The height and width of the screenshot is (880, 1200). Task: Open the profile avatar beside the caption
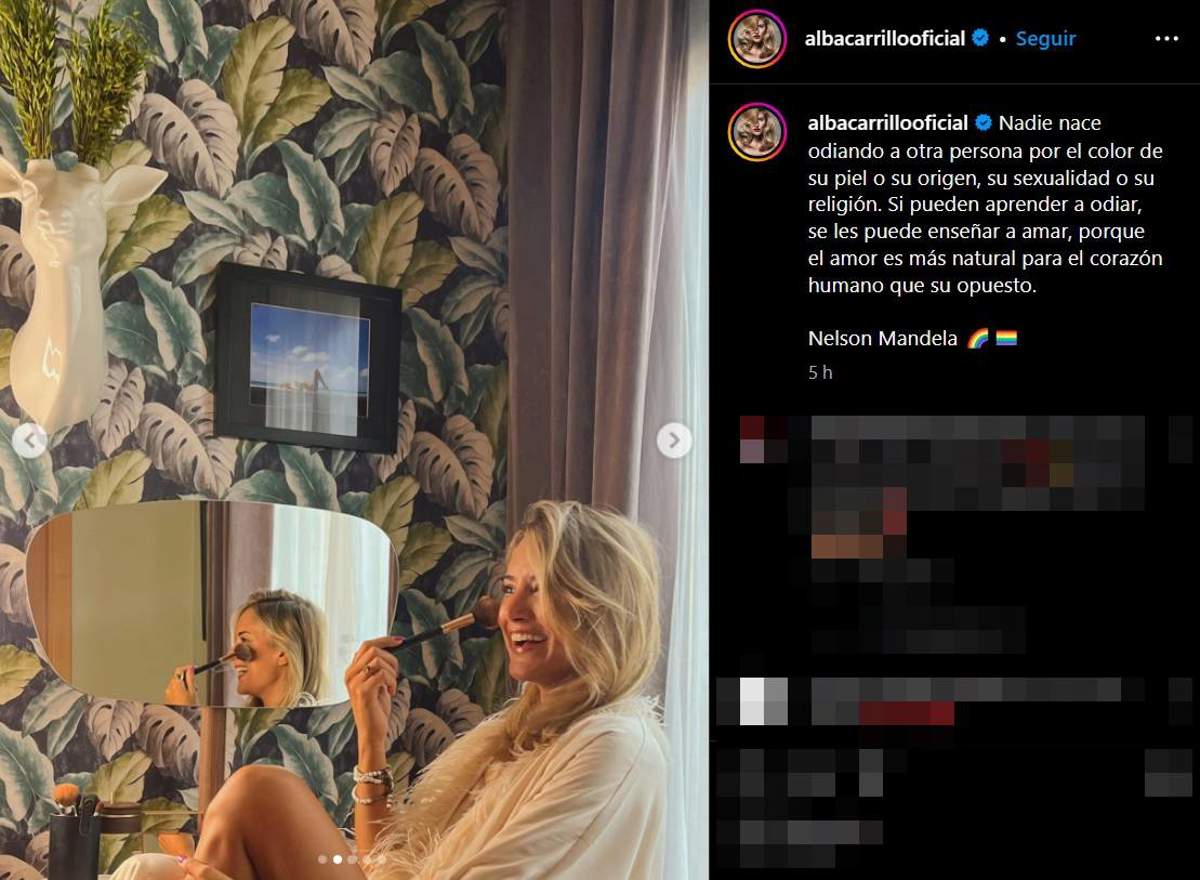[x=757, y=132]
